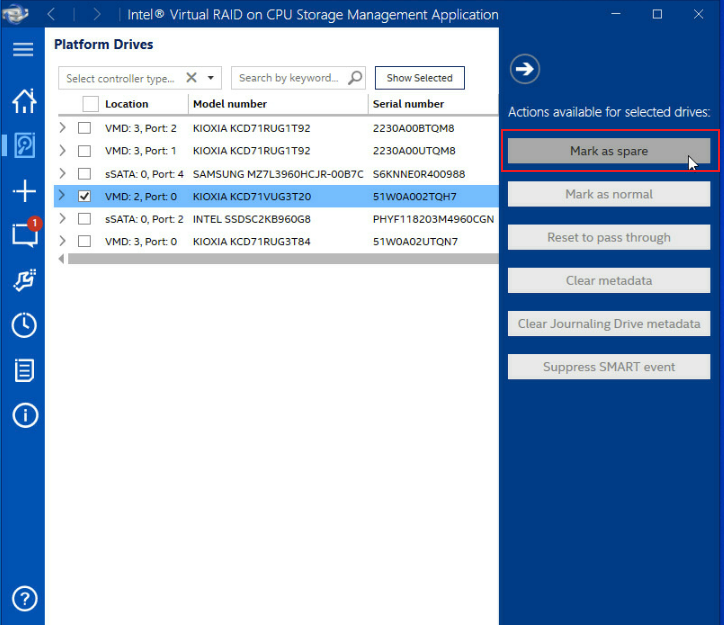724x625 pixels.
Task: Collapse actions panel with circled arrow
Action: tap(525, 69)
